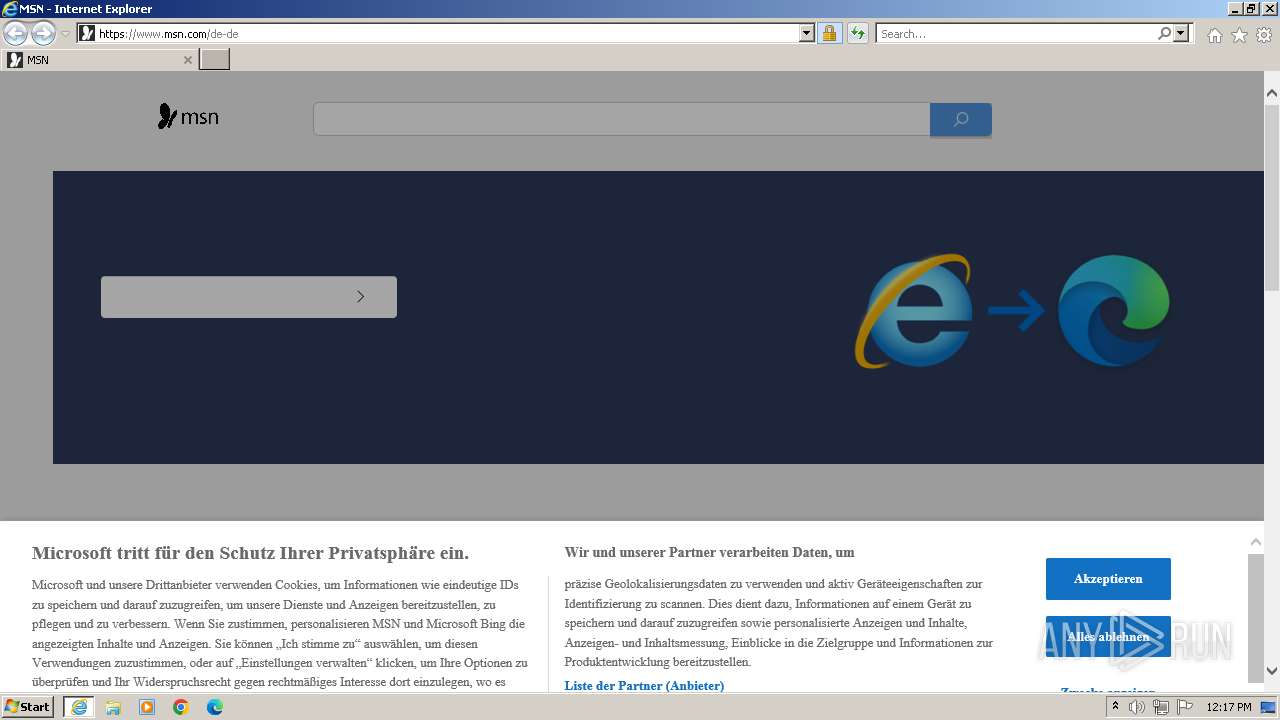The image size is (1280, 720).
Task: View the security report lock icon
Action: (x=829, y=33)
